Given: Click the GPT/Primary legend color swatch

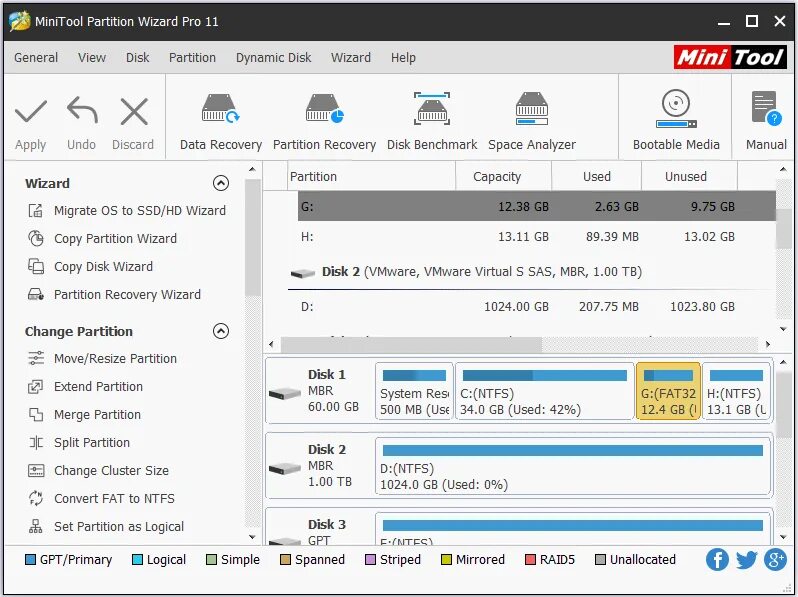Looking at the screenshot, I should click(30, 560).
